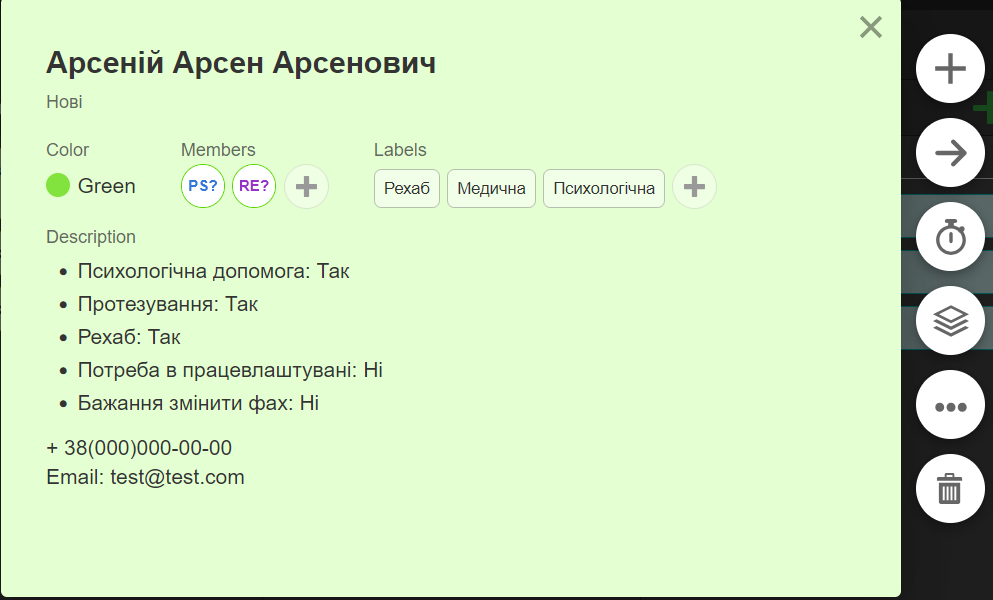Create a new card with the plus icon
The width and height of the screenshot is (993, 600).
click(950, 69)
